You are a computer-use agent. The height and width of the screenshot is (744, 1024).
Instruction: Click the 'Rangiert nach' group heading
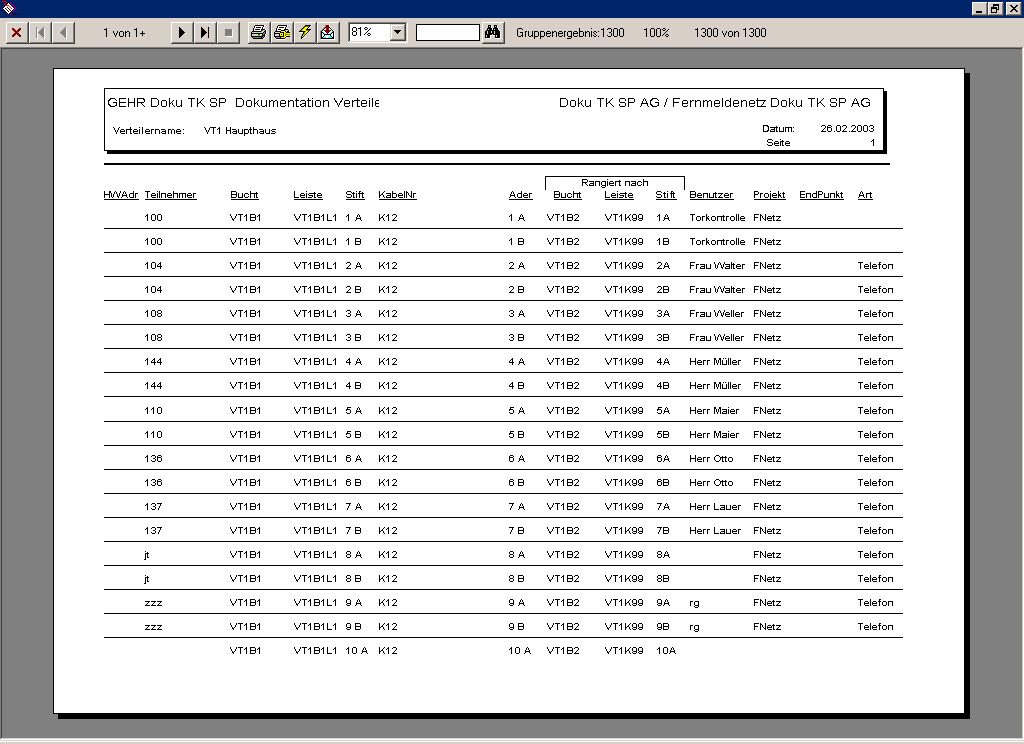click(x=615, y=183)
